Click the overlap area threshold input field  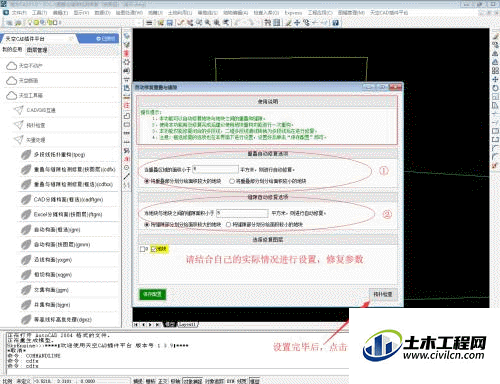pos(216,169)
